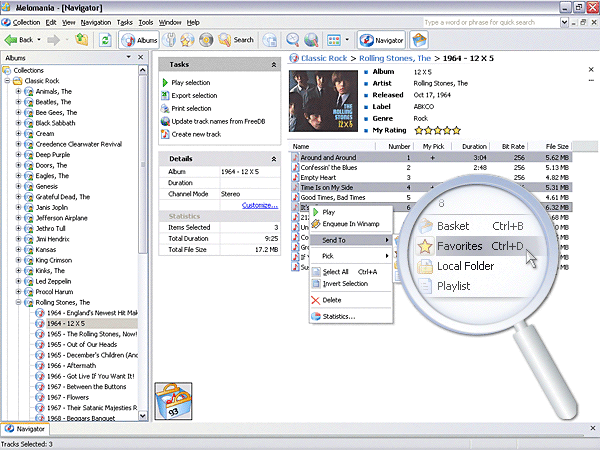Choose Enqueue In Winamp
The height and width of the screenshot is (450, 600).
351,224
